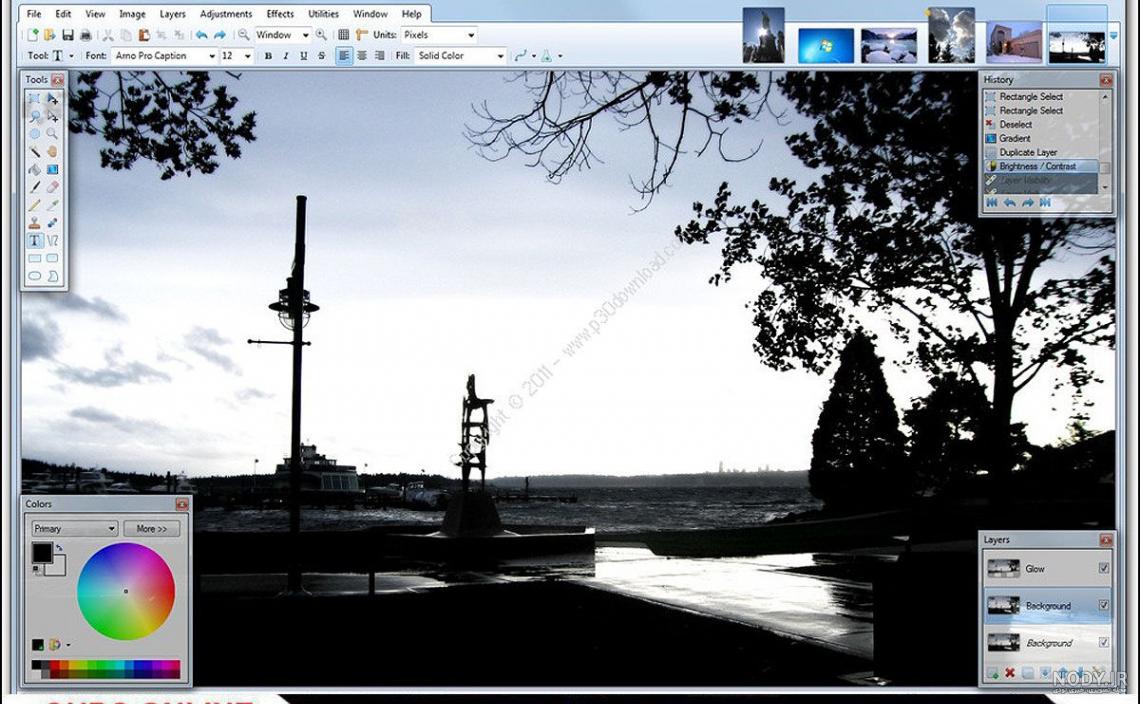Select the Rectangle Select tool
The height and width of the screenshot is (704, 1140).
point(34,98)
